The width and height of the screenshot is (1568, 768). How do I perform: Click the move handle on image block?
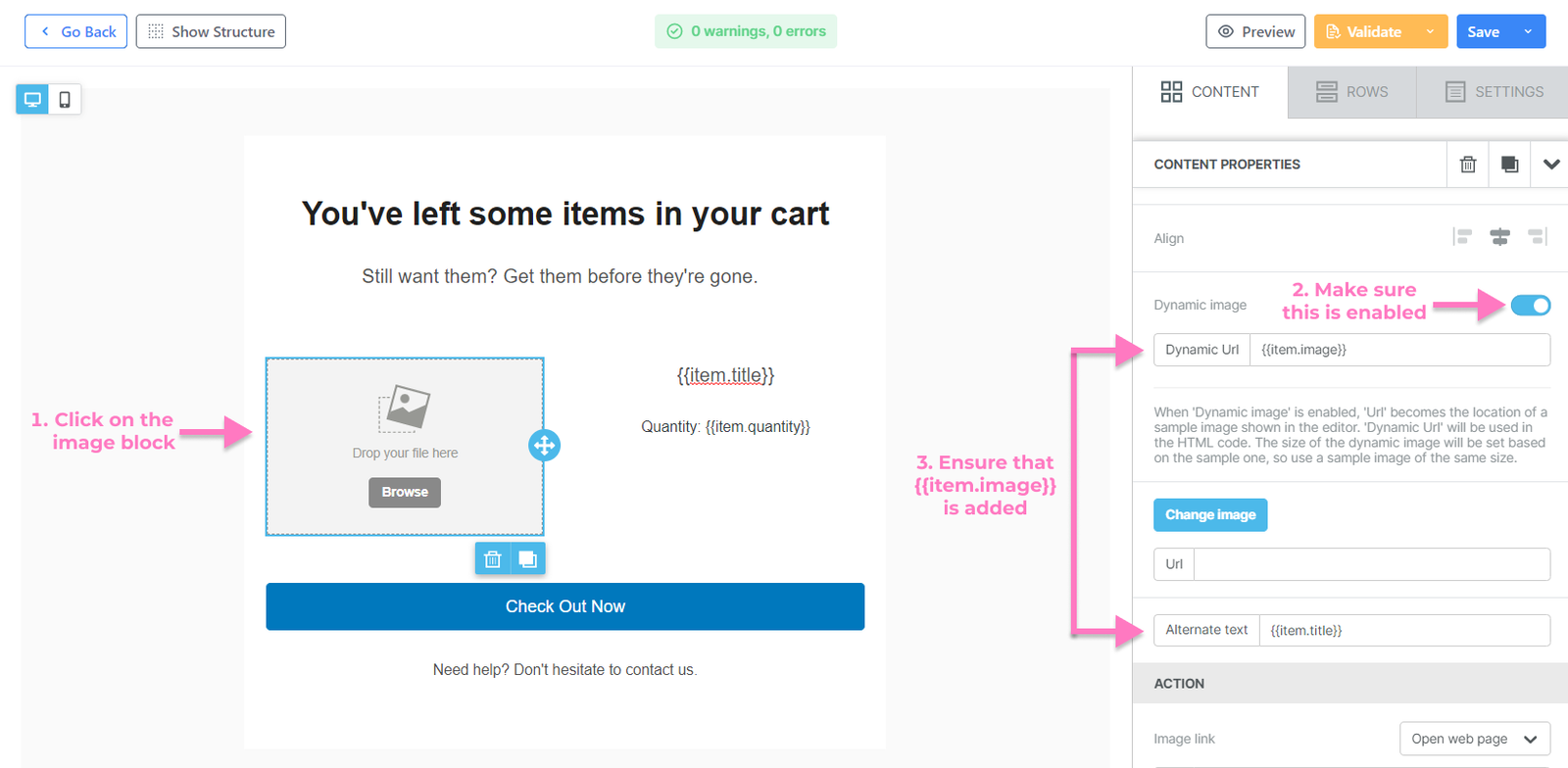pos(544,446)
